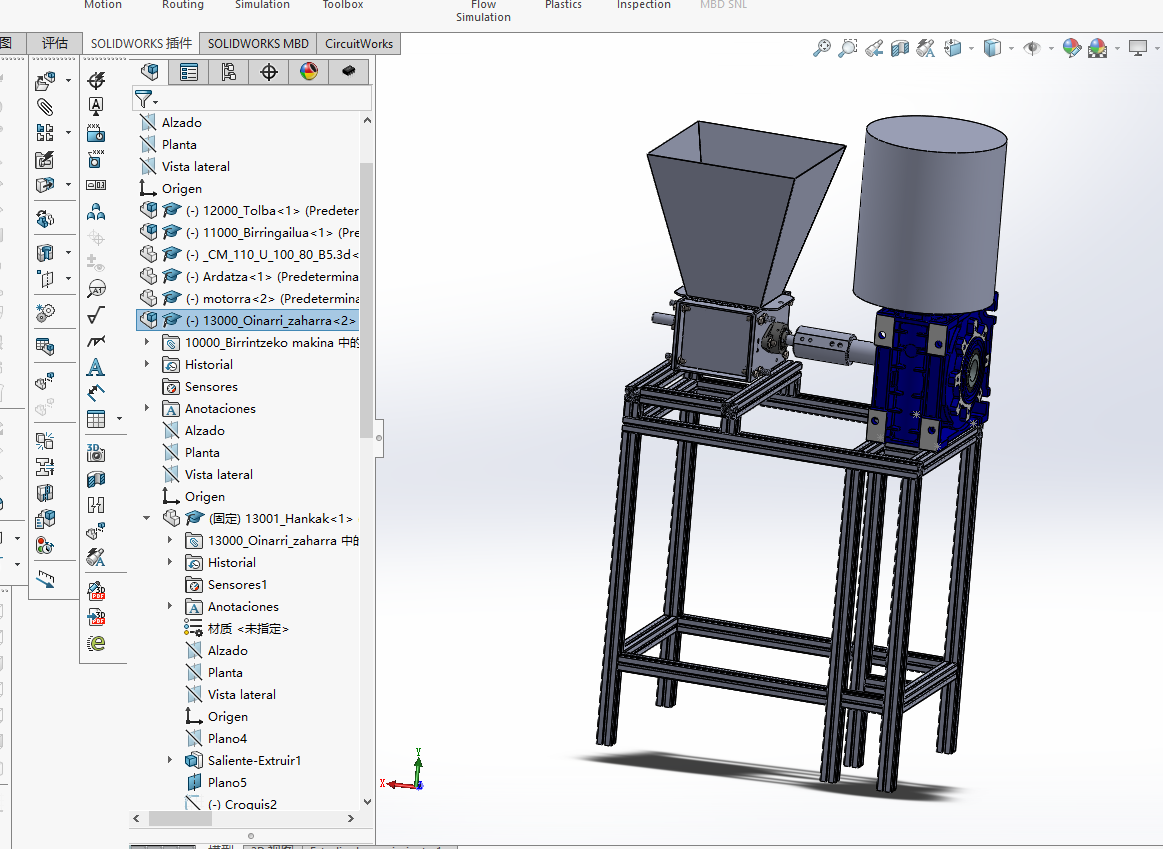Switch to the DimXpertManager crosshair tab

[x=268, y=72]
